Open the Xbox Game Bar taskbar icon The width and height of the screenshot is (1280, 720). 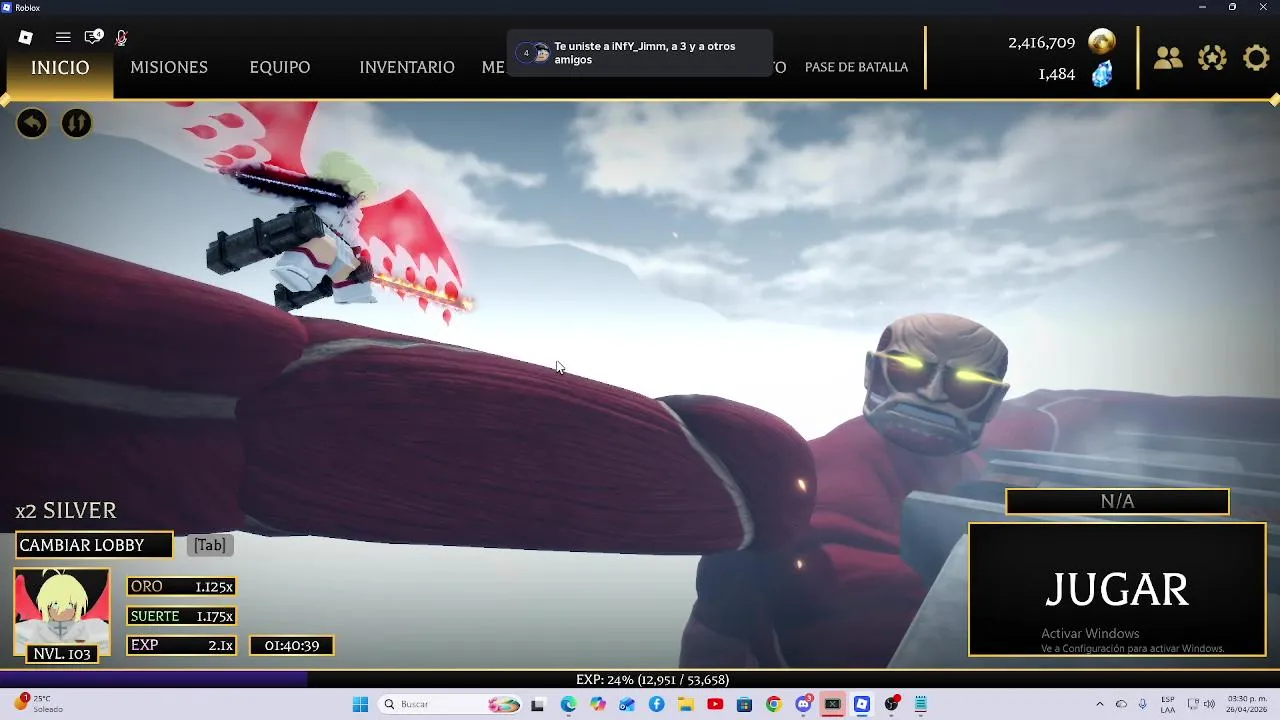click(x=832, y=704)
